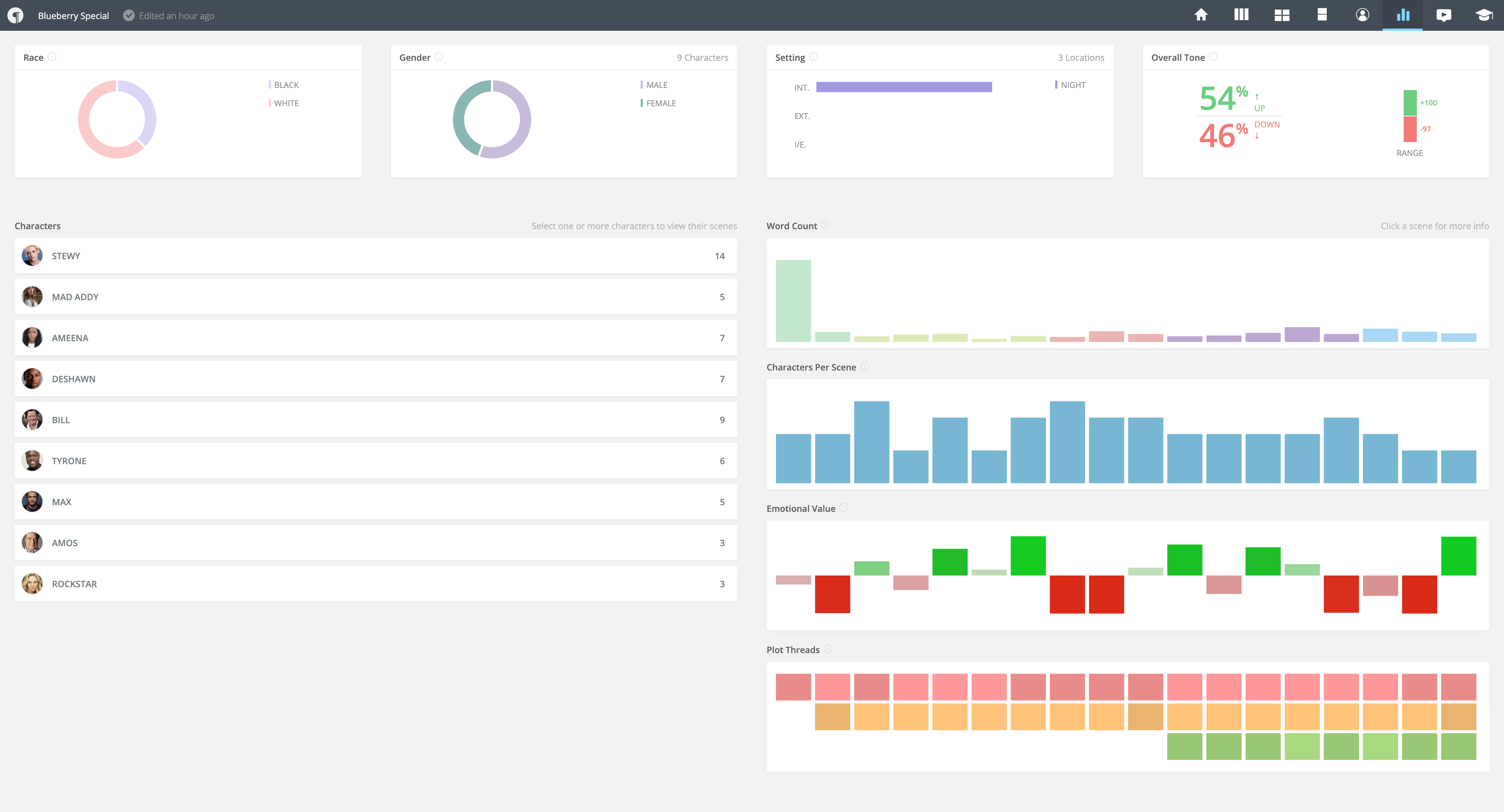The width and height of the screenshot is (1504, 812).
Task: Select the BILL character row
Action: click(x=375, y=420)
